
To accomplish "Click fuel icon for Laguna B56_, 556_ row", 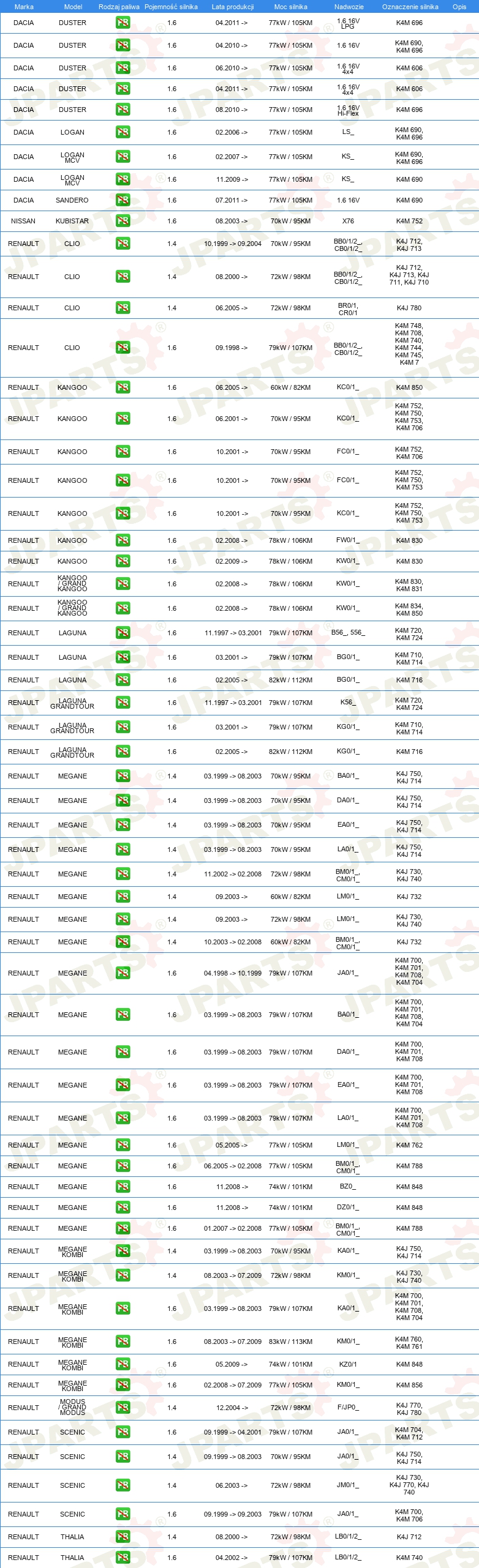I will point(123,633).
